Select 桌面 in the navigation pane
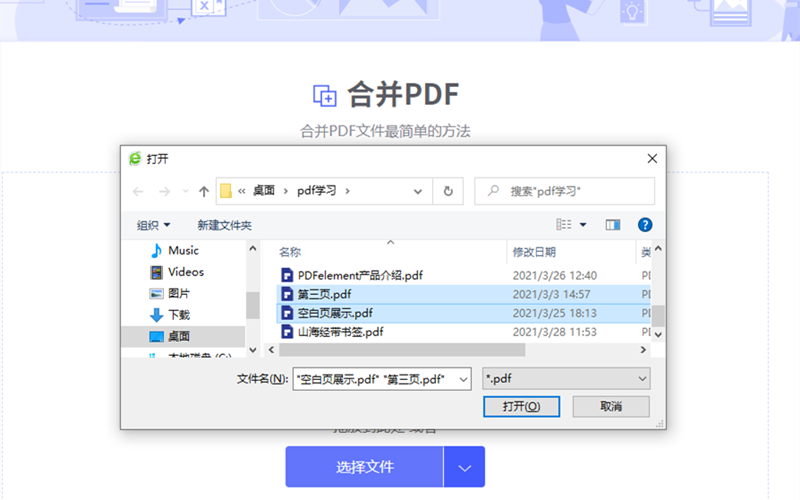Viewport: 800px width, 500px height. (x=178, y=337)
